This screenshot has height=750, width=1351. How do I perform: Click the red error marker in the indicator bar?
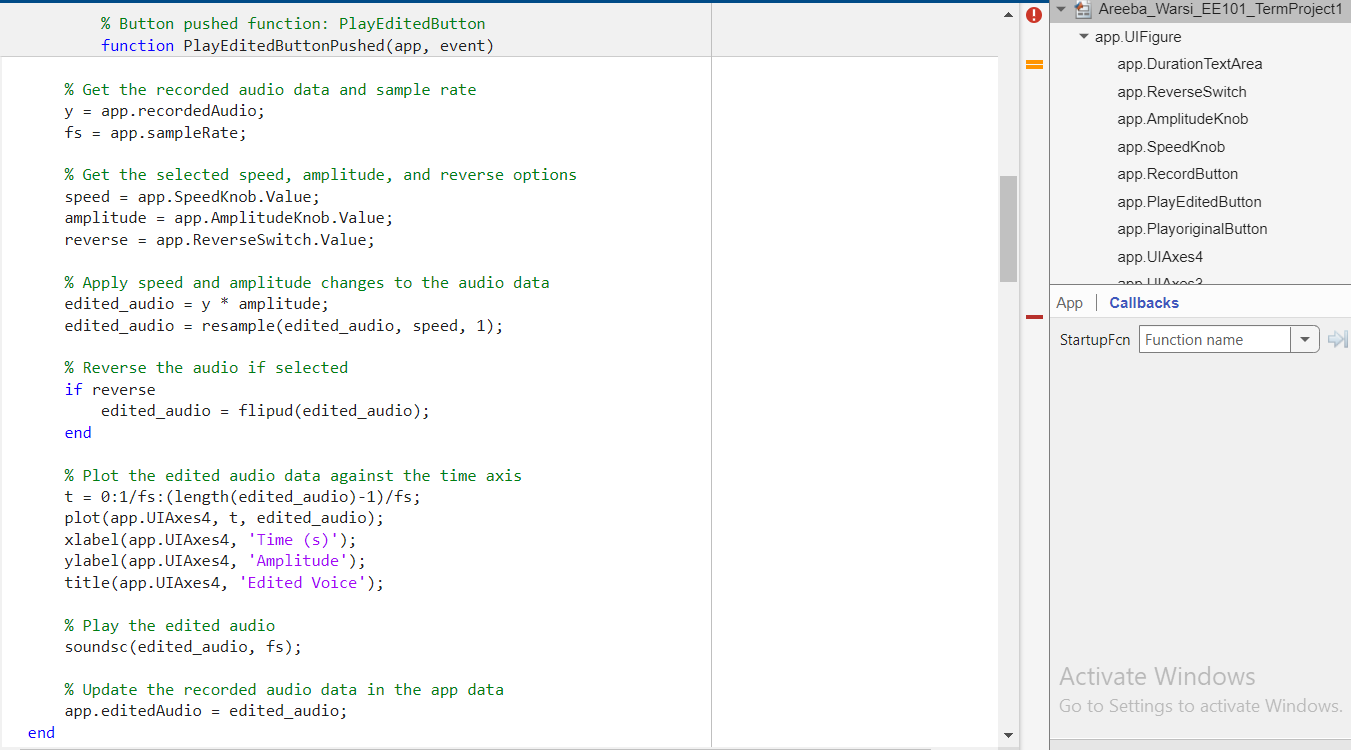1034,316
